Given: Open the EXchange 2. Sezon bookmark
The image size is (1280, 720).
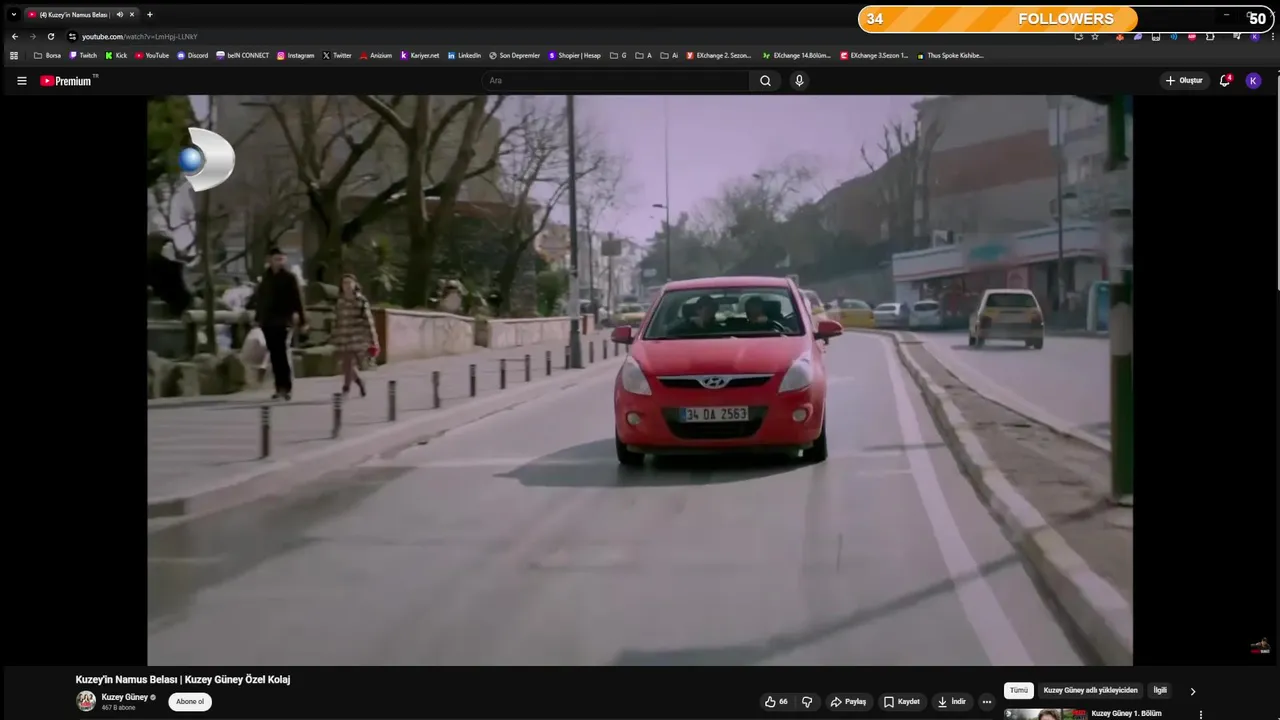Looking at the screenshot, I should (x=718, y=56).
